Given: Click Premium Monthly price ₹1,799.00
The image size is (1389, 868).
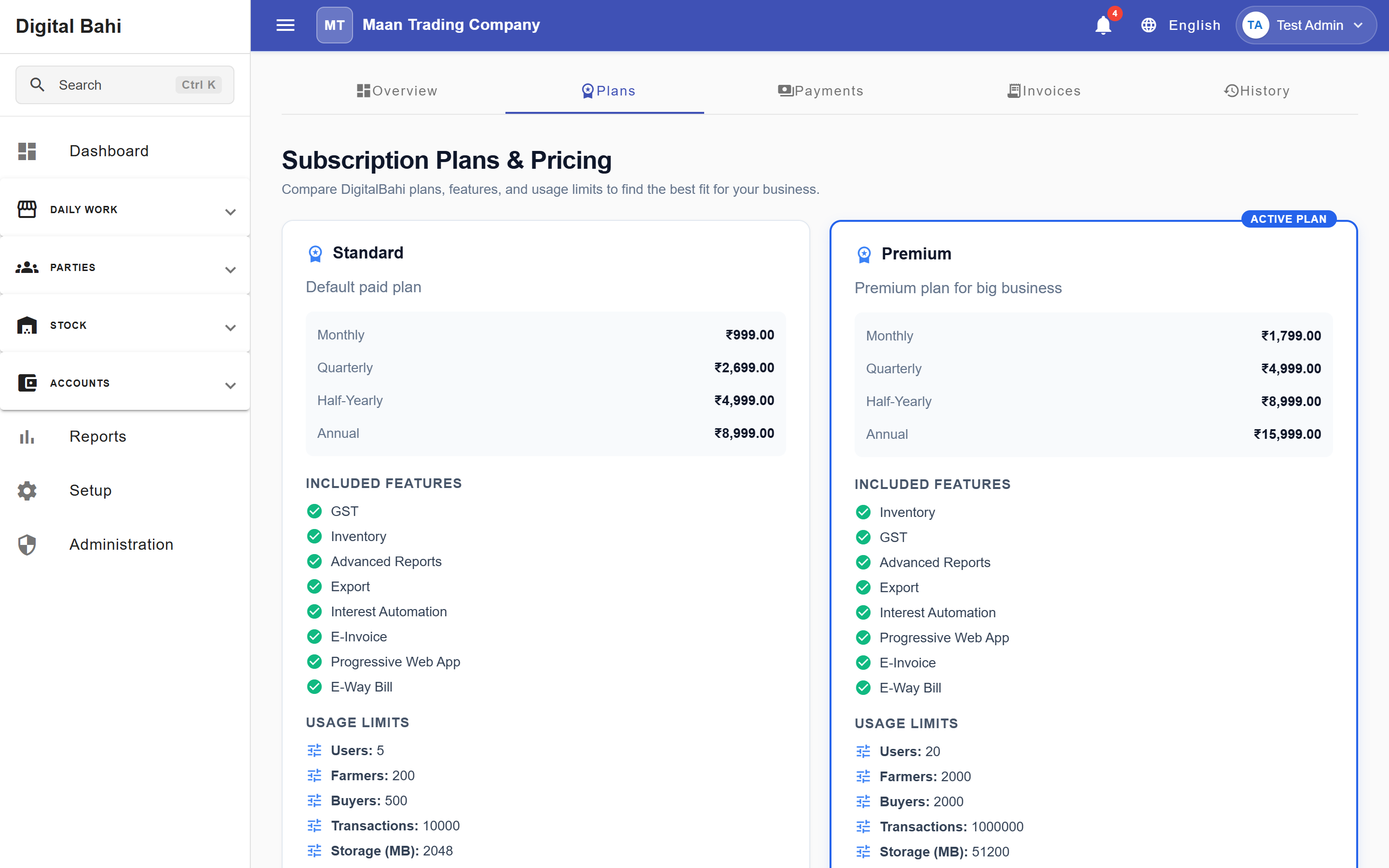Looking at the screenshot, I should coord(1291,336).
